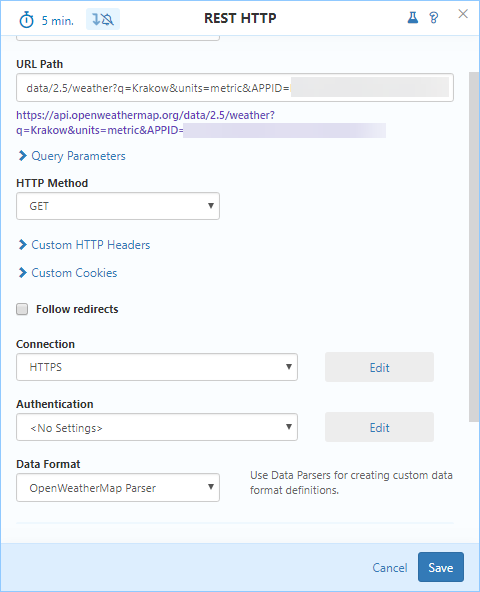The height and width of the screenshot is (592, 480).
Task: Click Edit next to Connection
Action: pyautogui.click(x=379, y=367)
